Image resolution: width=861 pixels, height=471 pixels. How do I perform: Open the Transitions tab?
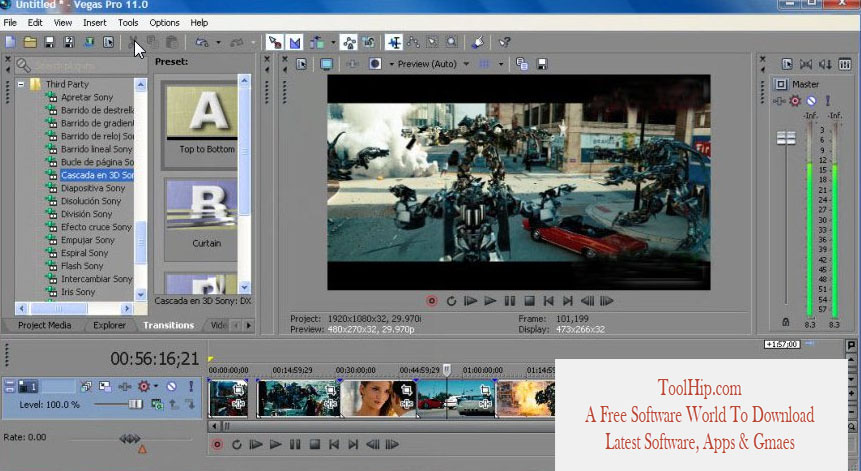point(169,325)
